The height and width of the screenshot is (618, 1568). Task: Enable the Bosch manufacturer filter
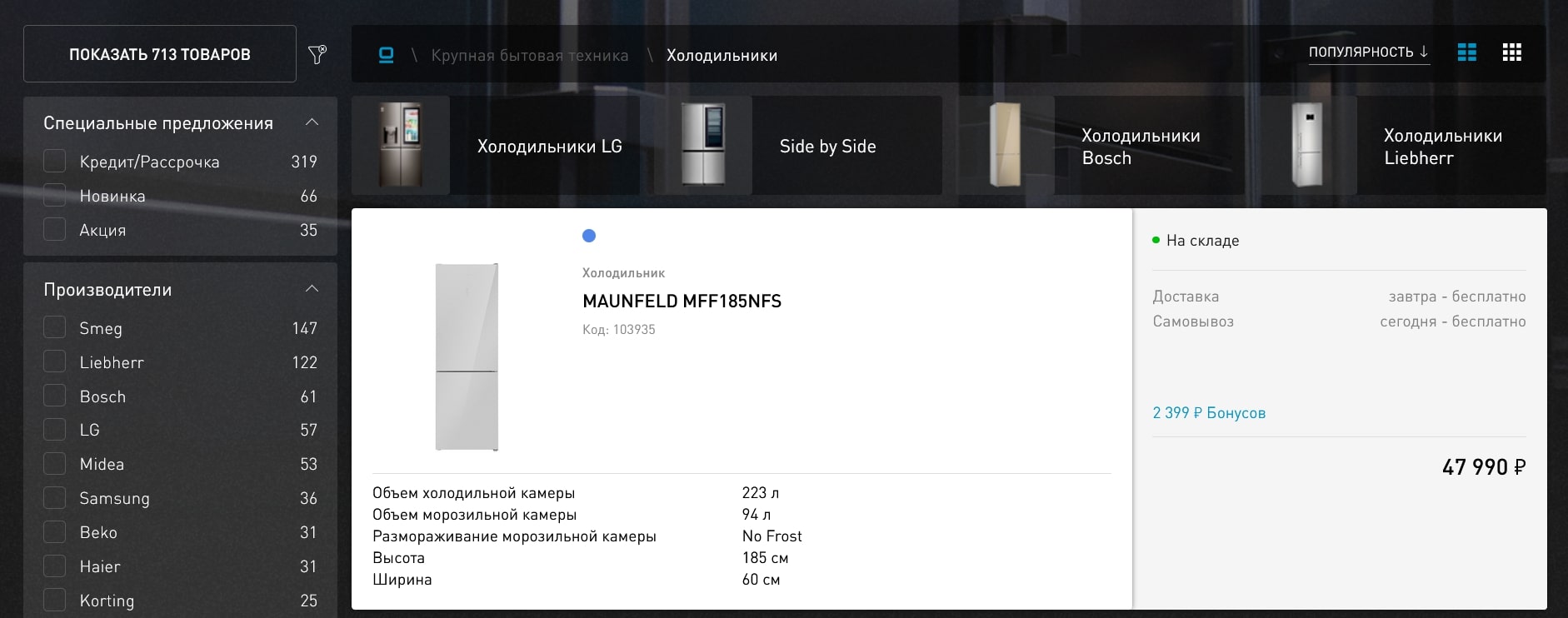[54, 396]
